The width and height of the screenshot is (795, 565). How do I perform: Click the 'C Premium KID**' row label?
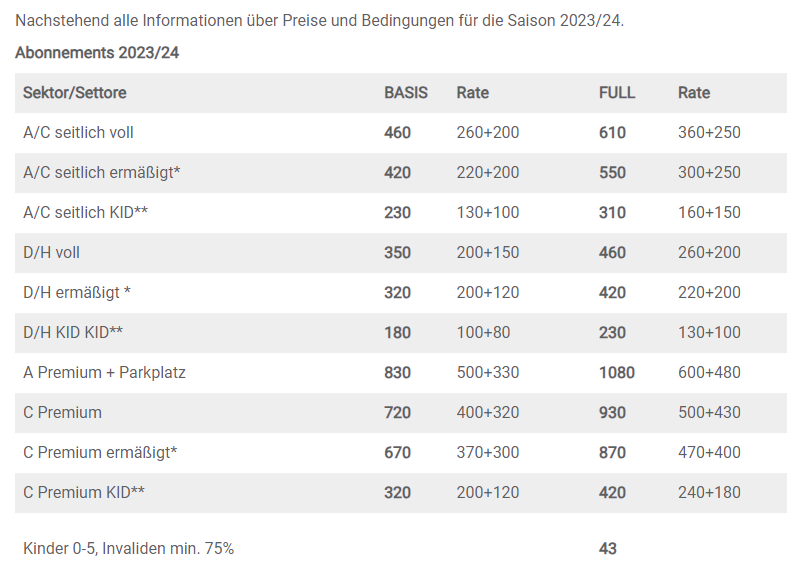(84, 493)
